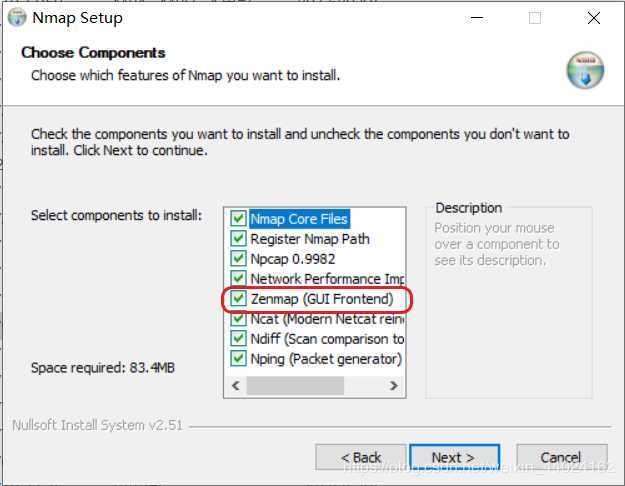Viewport: 625px width, 486px height.
Task: Select the Ncat (Modern Netcat) label
Action: click(327, 319)
